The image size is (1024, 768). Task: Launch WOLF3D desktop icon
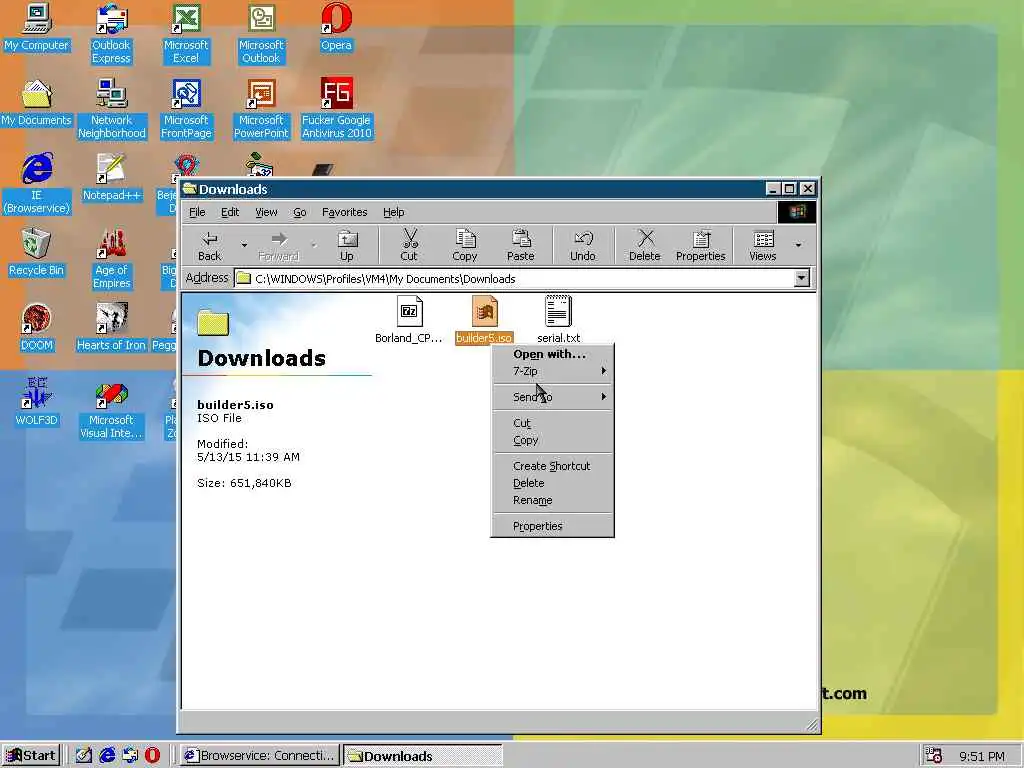click(37, 402)
